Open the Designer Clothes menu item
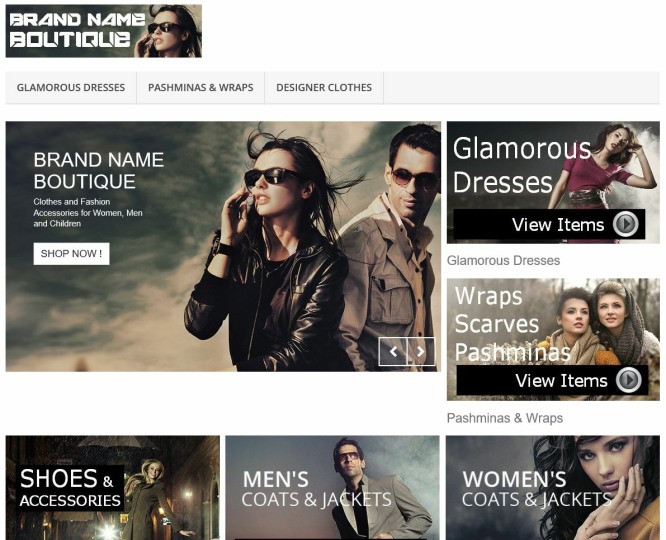Image resolution: width=666 pixels, height=540 pixels. pyautogui.click(x=324, y=88)
